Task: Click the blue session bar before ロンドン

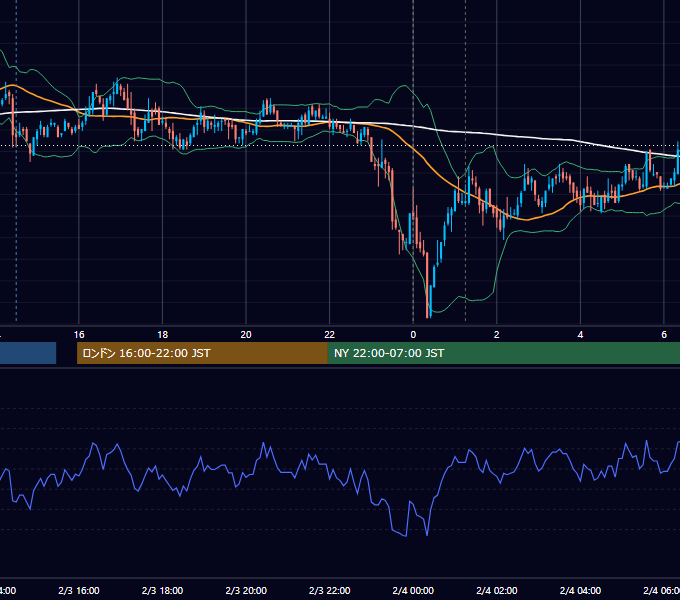Action: coord(28,353)
